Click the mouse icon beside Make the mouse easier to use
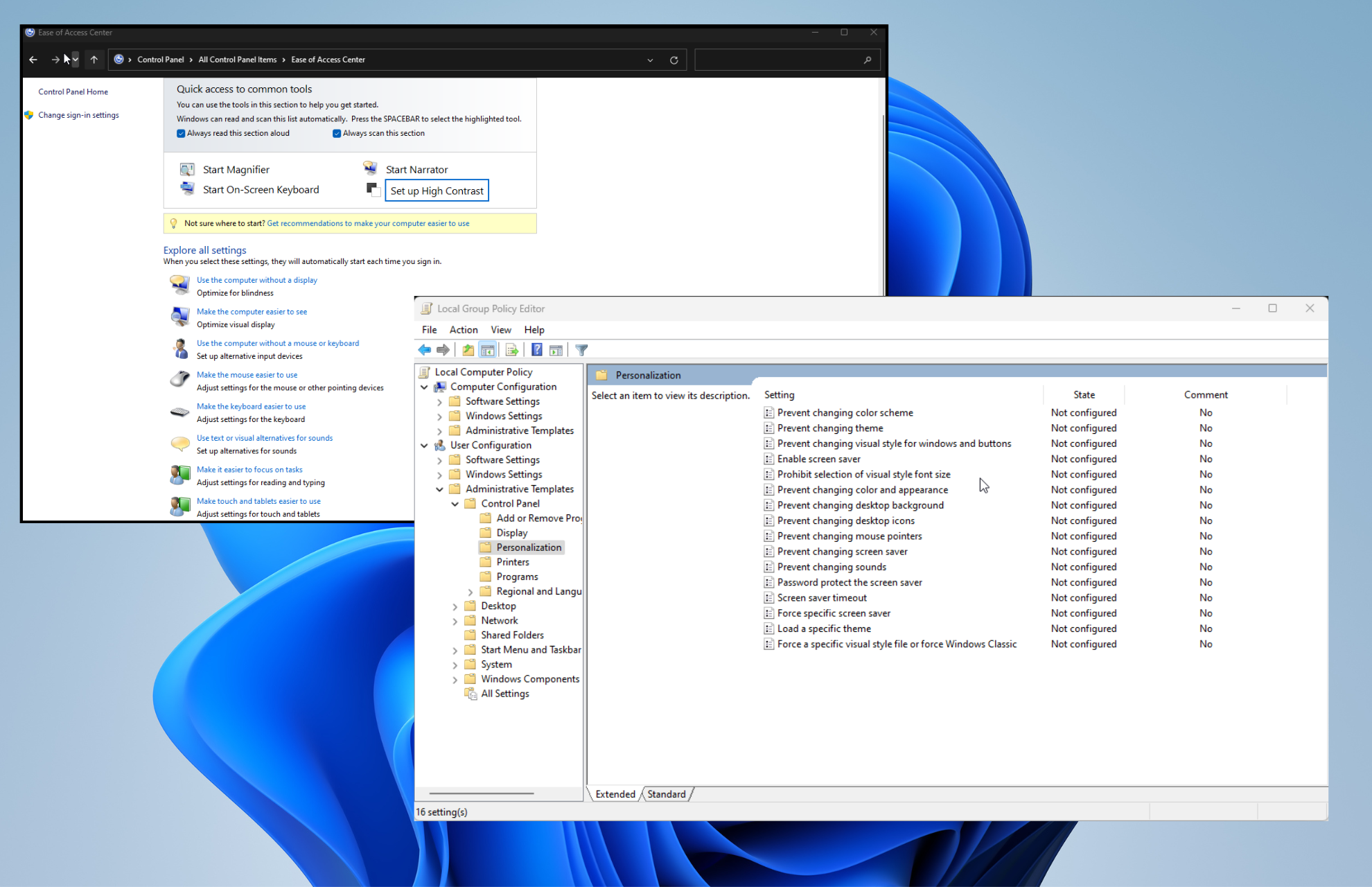Screen dimensions: 1372x887 pyautogui.click(x=179, y=380)
